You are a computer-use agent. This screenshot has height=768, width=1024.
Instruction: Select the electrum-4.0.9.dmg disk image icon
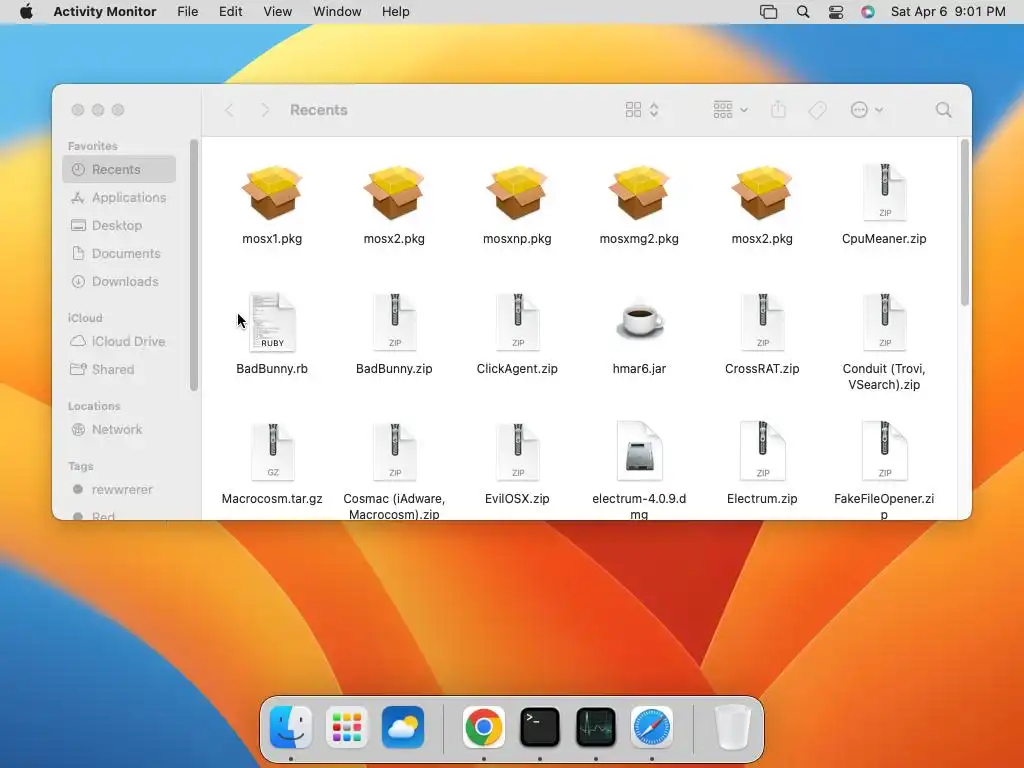(x=639, y=451)
